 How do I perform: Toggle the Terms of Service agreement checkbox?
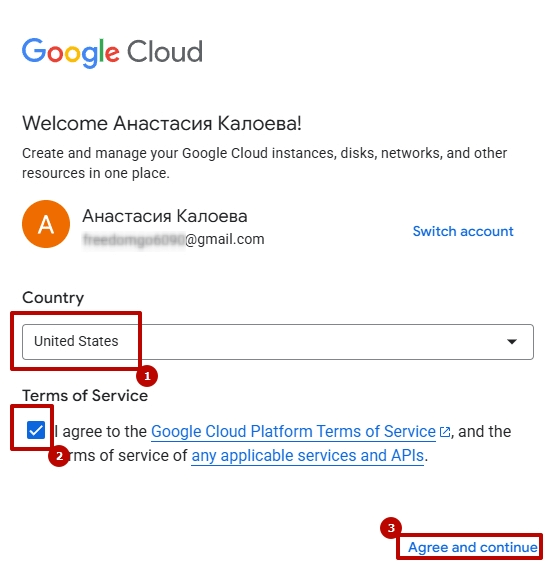36,430
